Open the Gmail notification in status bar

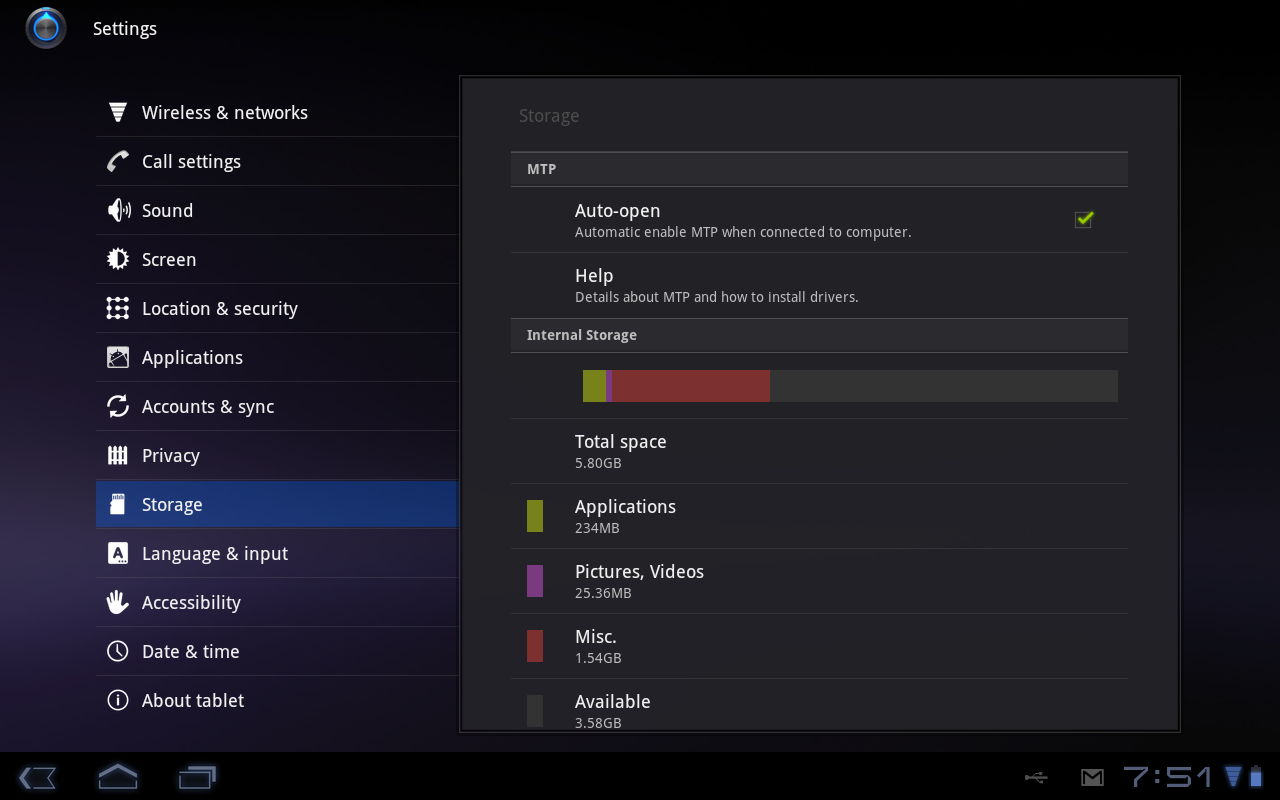pos(1092,777)
